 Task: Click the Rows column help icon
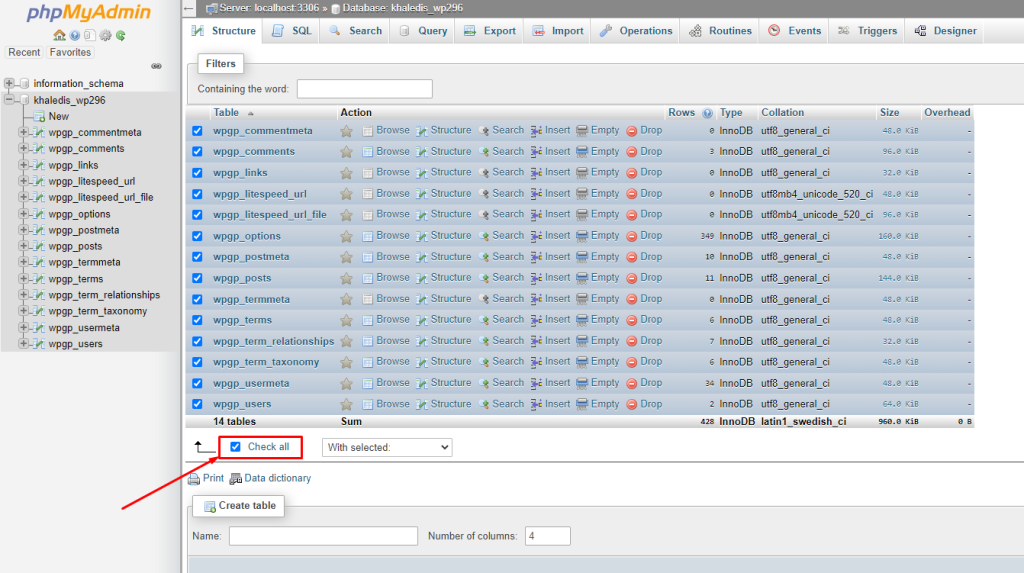[x=707, y=113]
